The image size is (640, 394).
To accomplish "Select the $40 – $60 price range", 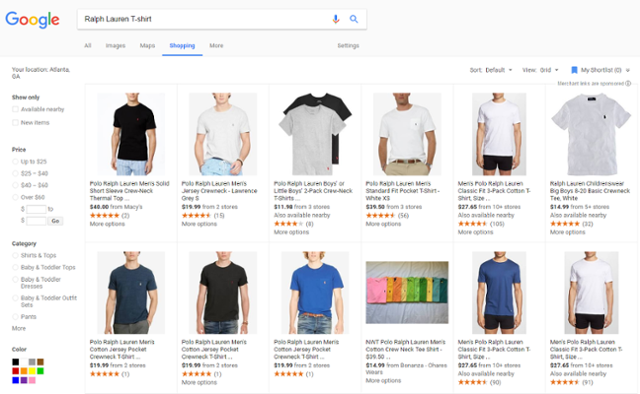I will [x=16, y=185].
